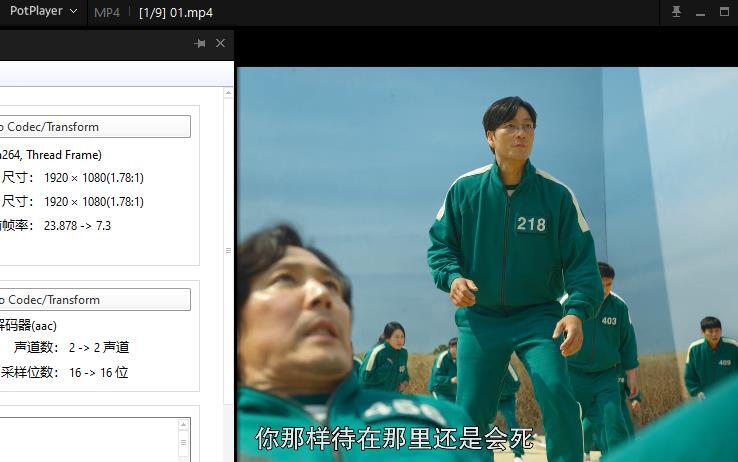The image size is (738, 462).
Task: Click the second 1920 × 1080(1.78:1) size value
Action: coord(94,202)
